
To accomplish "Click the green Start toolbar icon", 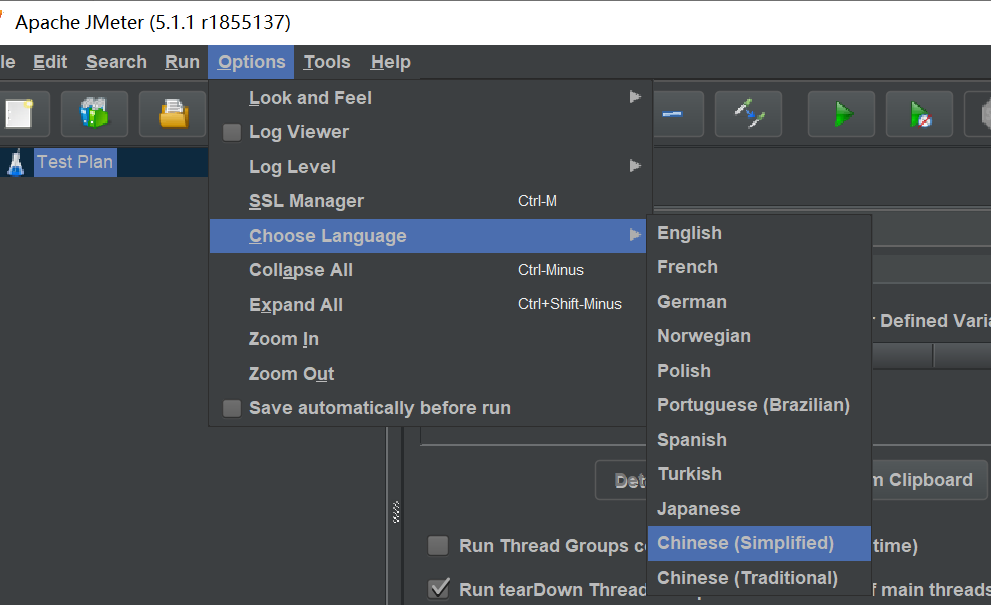I will (x=841, y=114).
